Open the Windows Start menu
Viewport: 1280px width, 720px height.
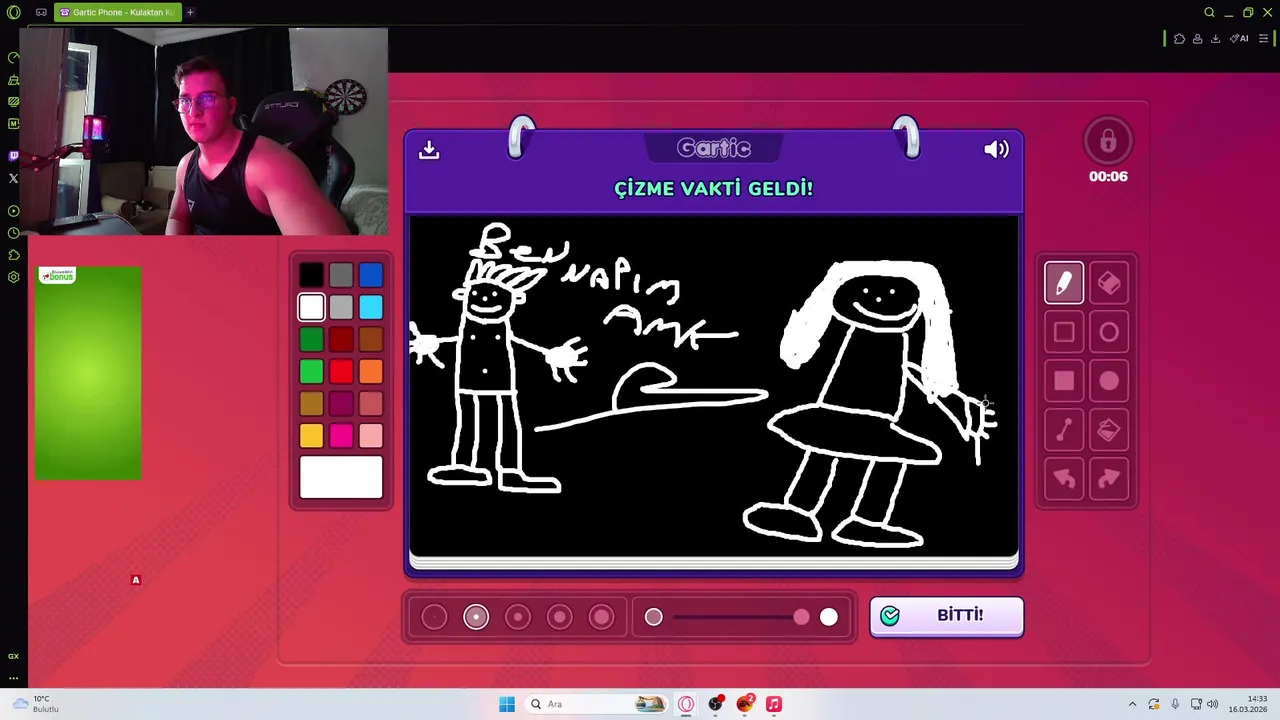(507, 704)
